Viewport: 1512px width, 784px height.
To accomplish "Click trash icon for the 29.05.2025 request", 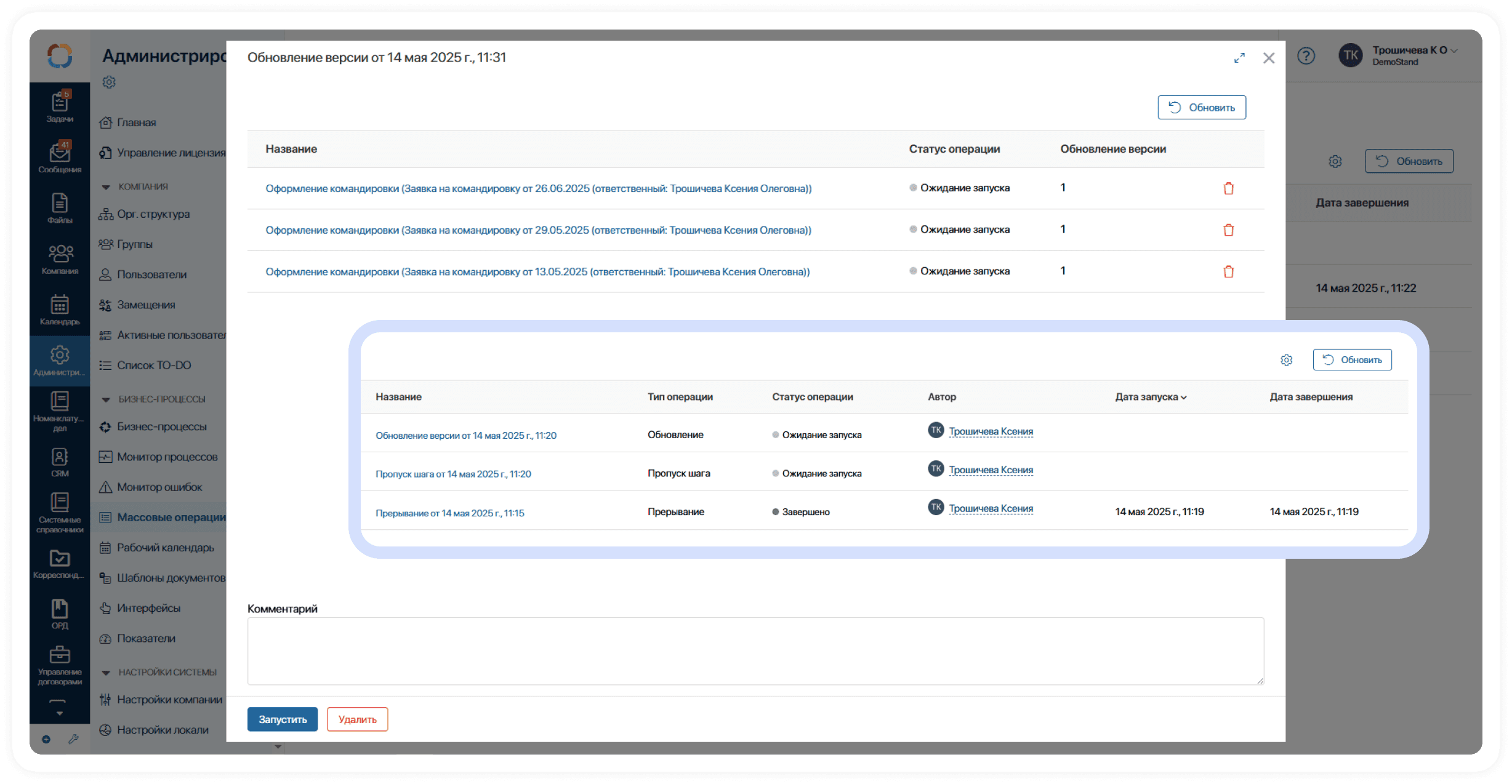I will [x=1228, y=230].
